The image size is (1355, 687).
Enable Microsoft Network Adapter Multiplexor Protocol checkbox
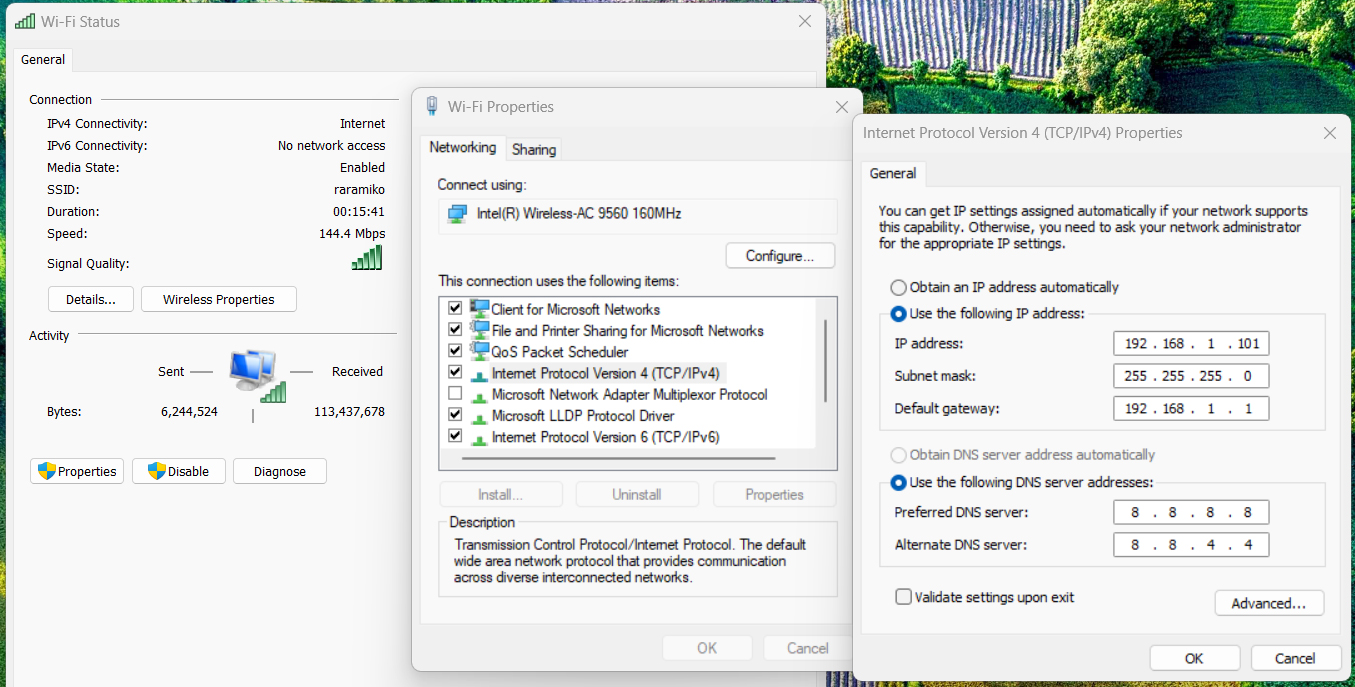(x=456, y=394)
